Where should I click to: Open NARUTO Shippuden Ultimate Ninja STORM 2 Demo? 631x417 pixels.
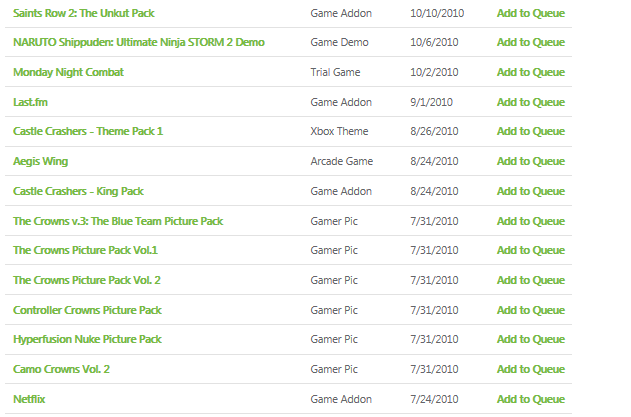pos(139,42)
